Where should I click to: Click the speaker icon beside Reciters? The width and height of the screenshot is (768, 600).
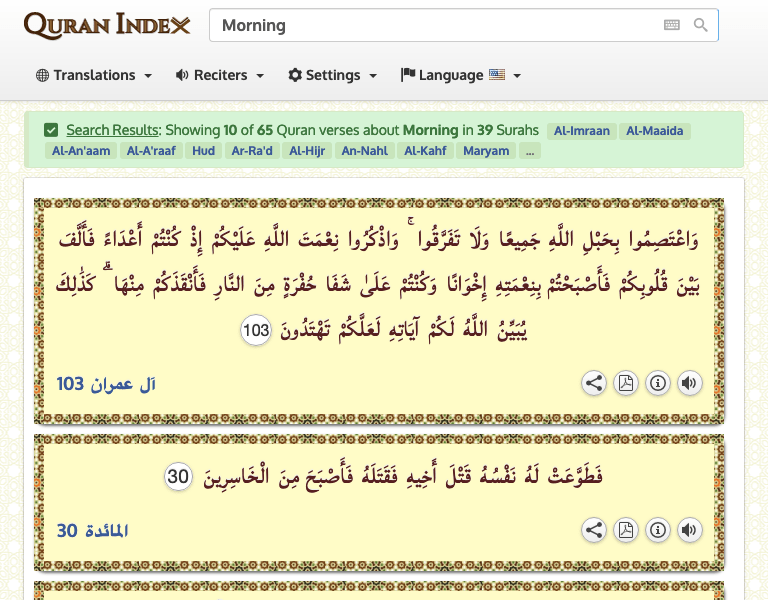click(x=182, y=75)
